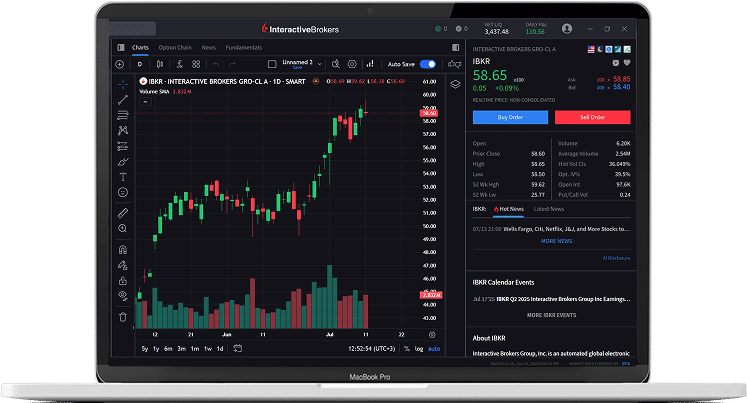Collapse the indicator legend chevron
The width and height of the screenshot is (748, 403).
(145, 102)
